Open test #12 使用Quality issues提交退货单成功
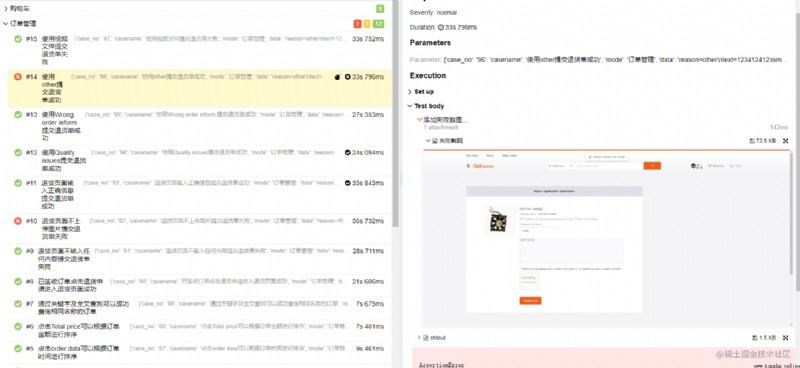 point(200,160)
